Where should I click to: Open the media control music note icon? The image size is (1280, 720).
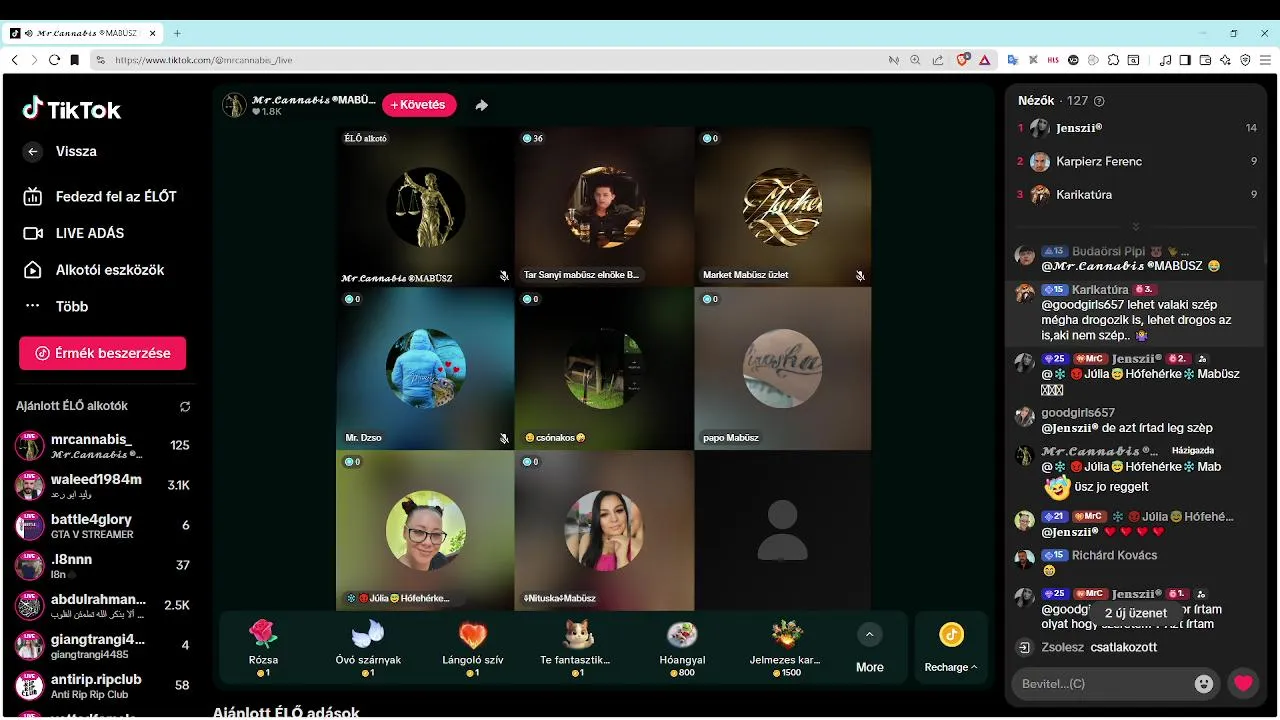click(1165, 60)
